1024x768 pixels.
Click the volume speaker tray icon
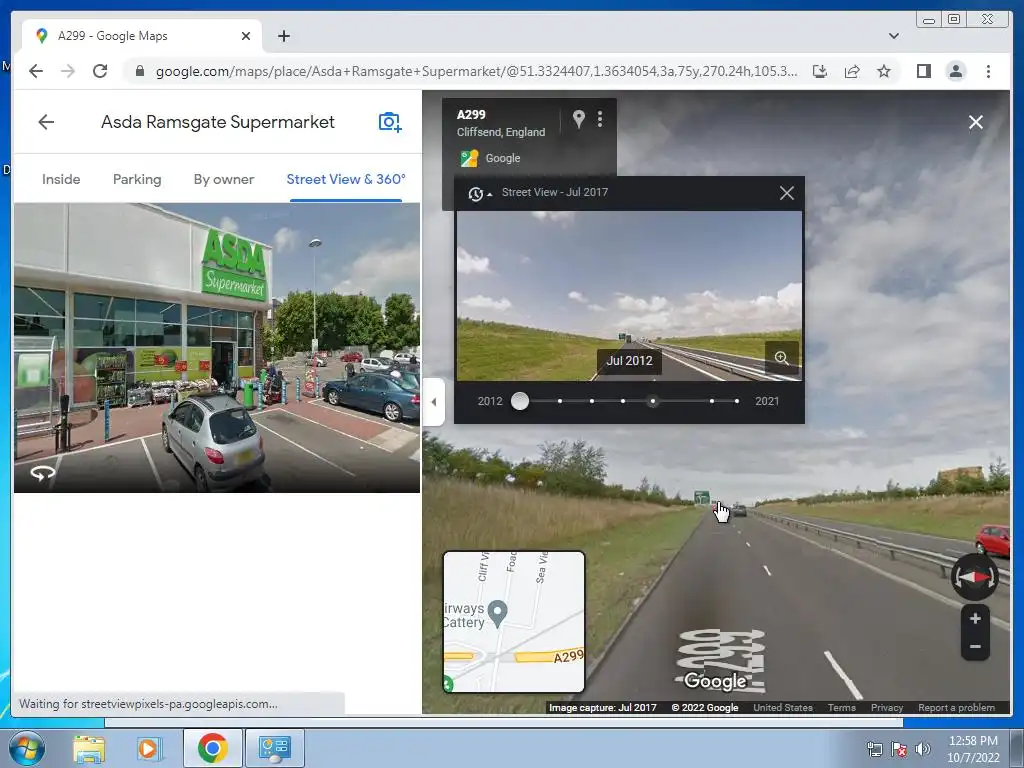click(923, 749)
